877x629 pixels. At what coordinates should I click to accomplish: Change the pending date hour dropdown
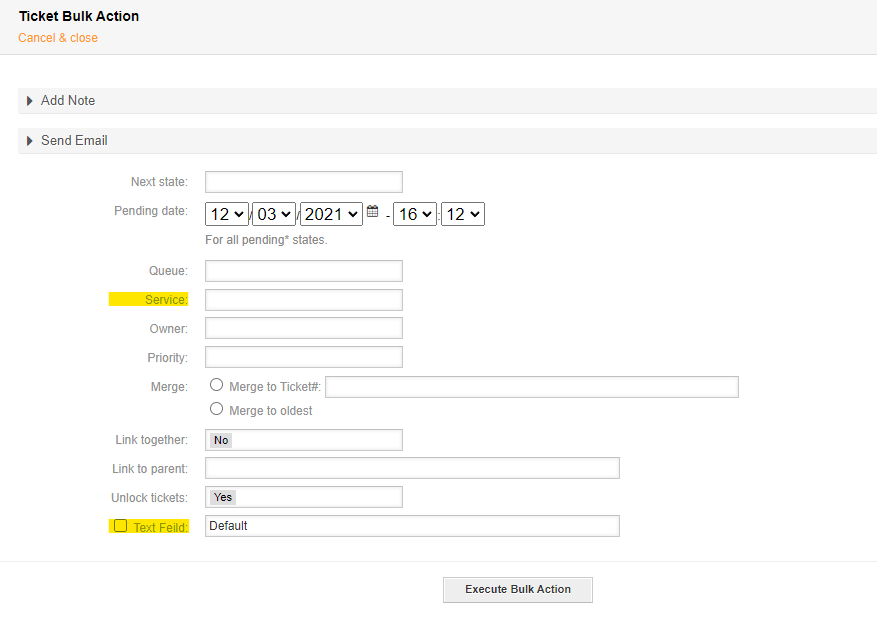click(414, 214)
